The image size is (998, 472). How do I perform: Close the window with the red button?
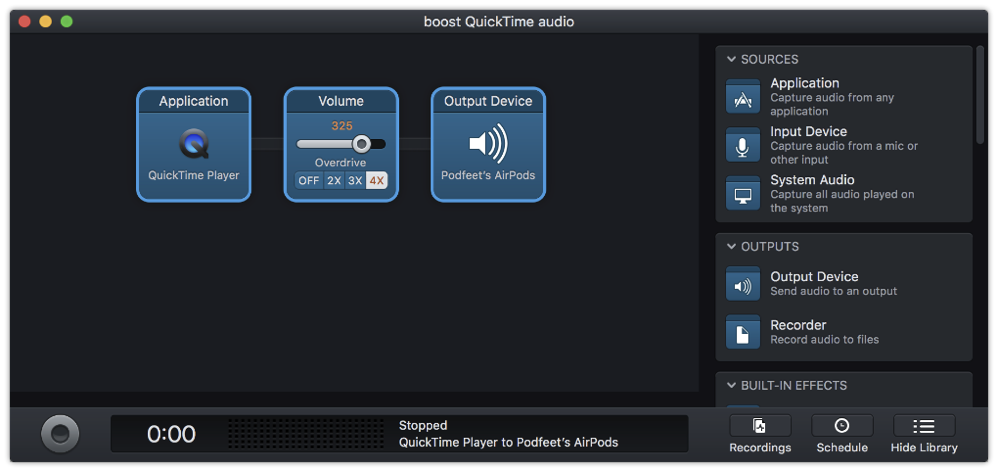click(24, 22)
